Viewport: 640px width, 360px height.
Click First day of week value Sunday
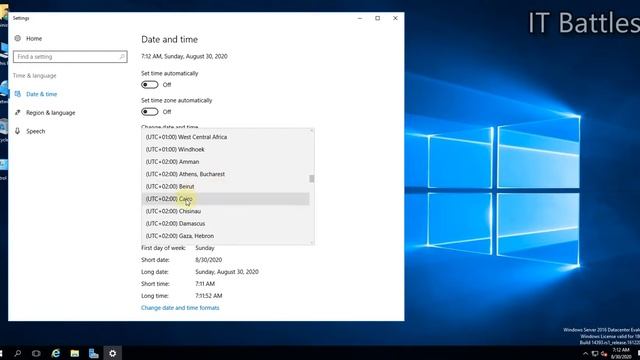coord(204,248)
